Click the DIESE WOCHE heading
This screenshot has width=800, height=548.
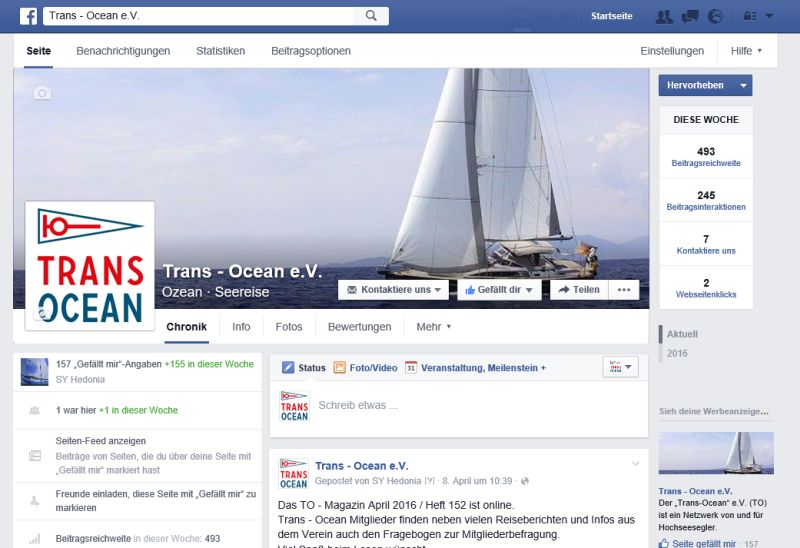[706, 120]
